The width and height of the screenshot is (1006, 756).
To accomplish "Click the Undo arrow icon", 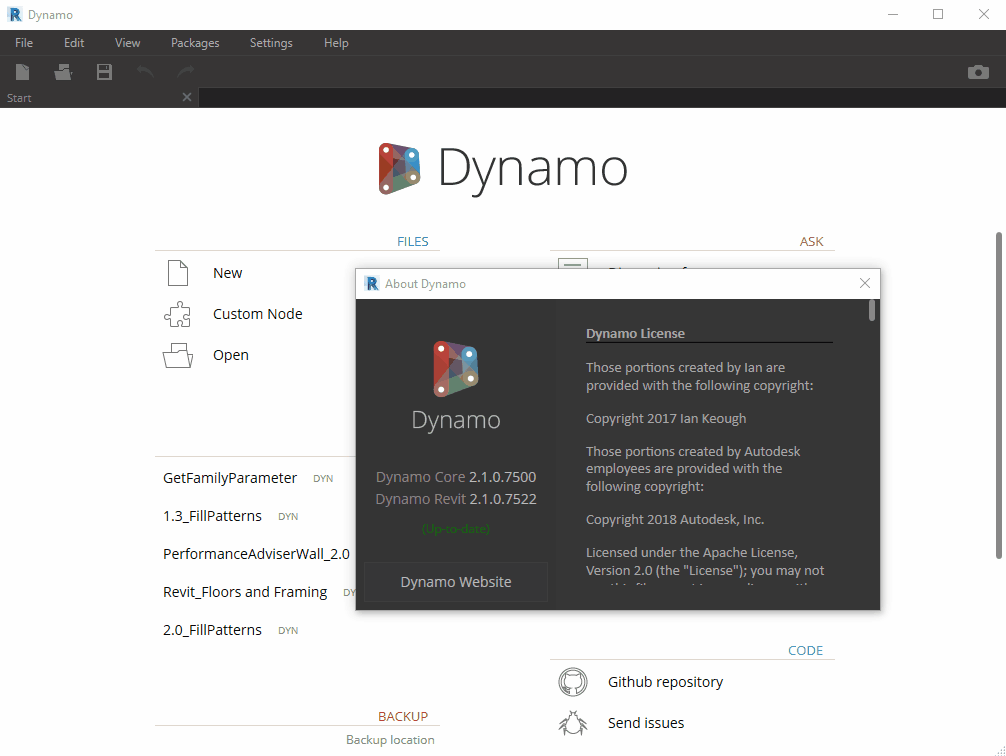I will point(145,71).
